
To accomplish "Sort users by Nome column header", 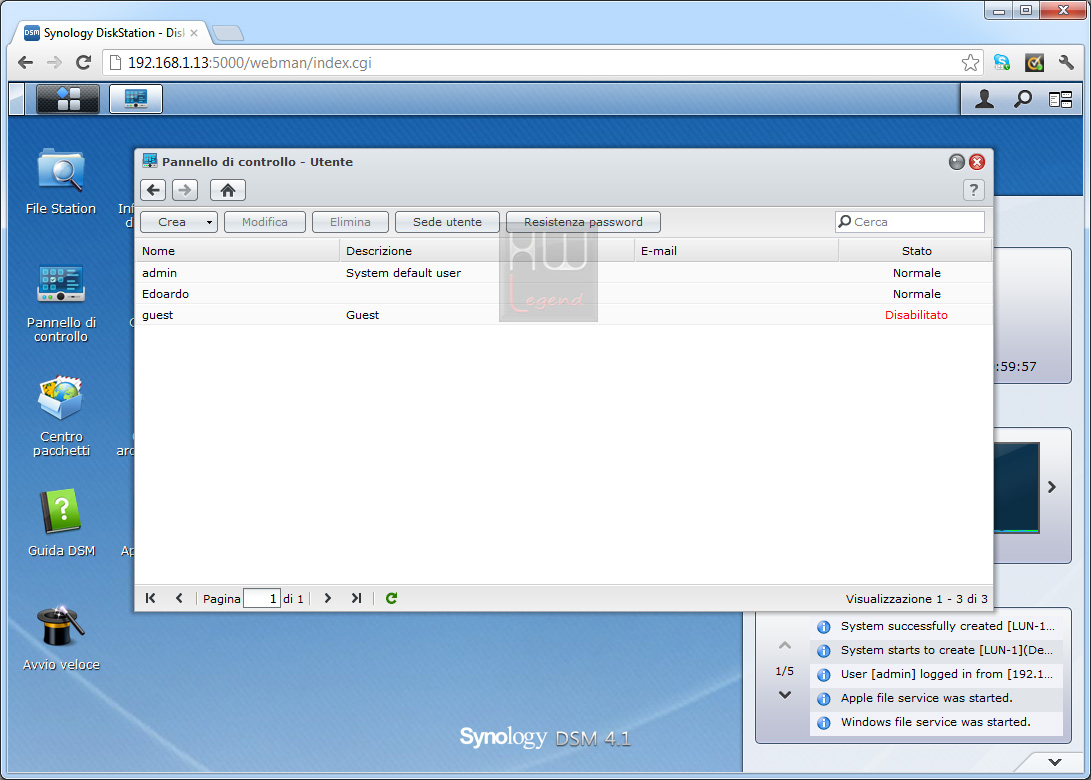I will [237, 250].
